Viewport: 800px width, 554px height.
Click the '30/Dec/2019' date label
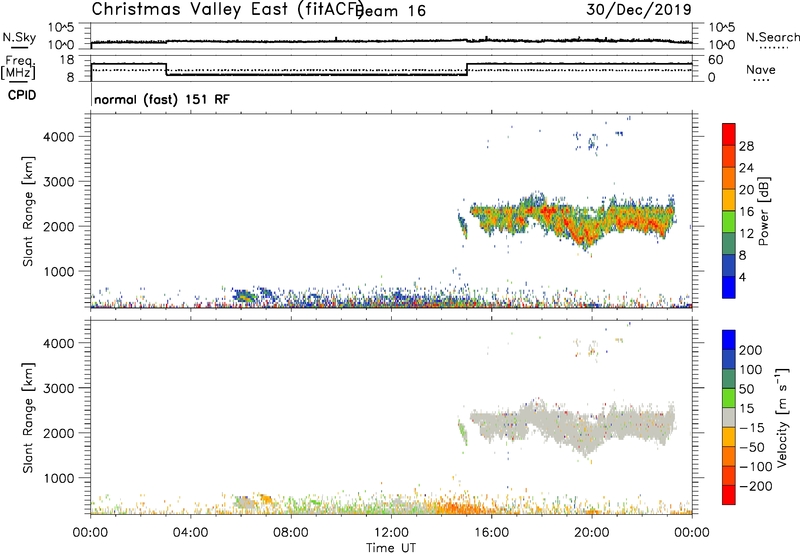pyautogui.click(x=639, y=9)
